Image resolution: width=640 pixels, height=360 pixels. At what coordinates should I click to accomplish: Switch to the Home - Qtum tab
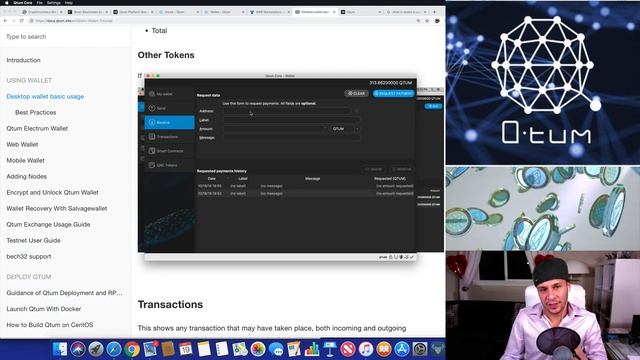[178, 12]
